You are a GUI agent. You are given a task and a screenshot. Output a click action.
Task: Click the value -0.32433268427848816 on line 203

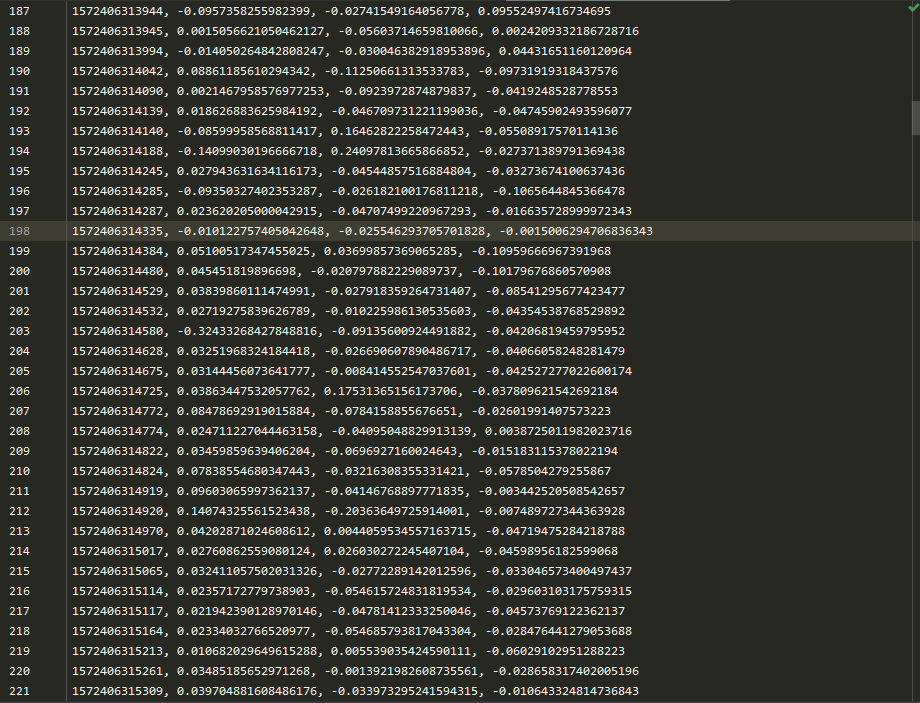[243, 331]
